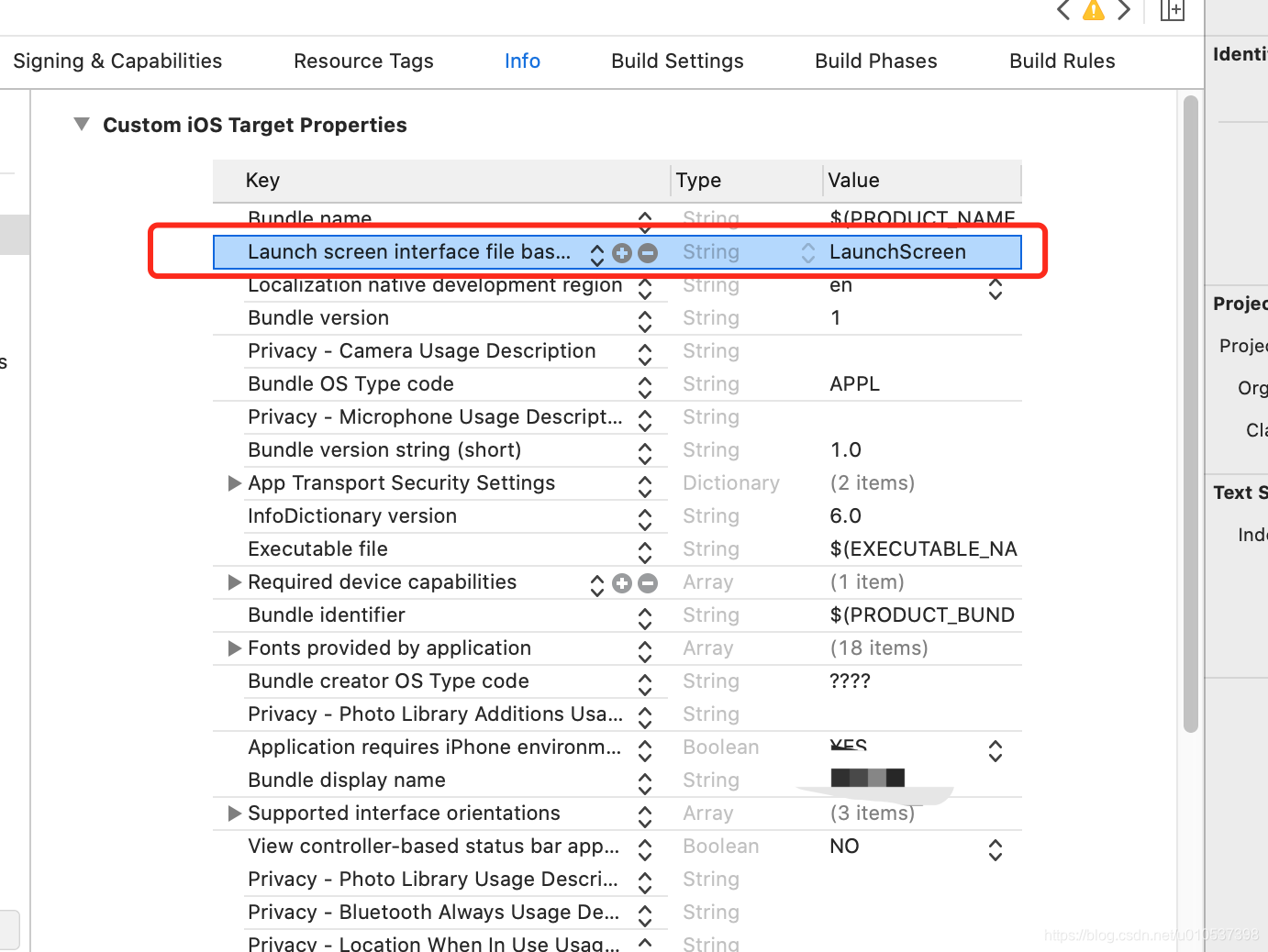
Task: Switch to the Build Settings tab
Action: pyautogui.click(x=677, y=61)
